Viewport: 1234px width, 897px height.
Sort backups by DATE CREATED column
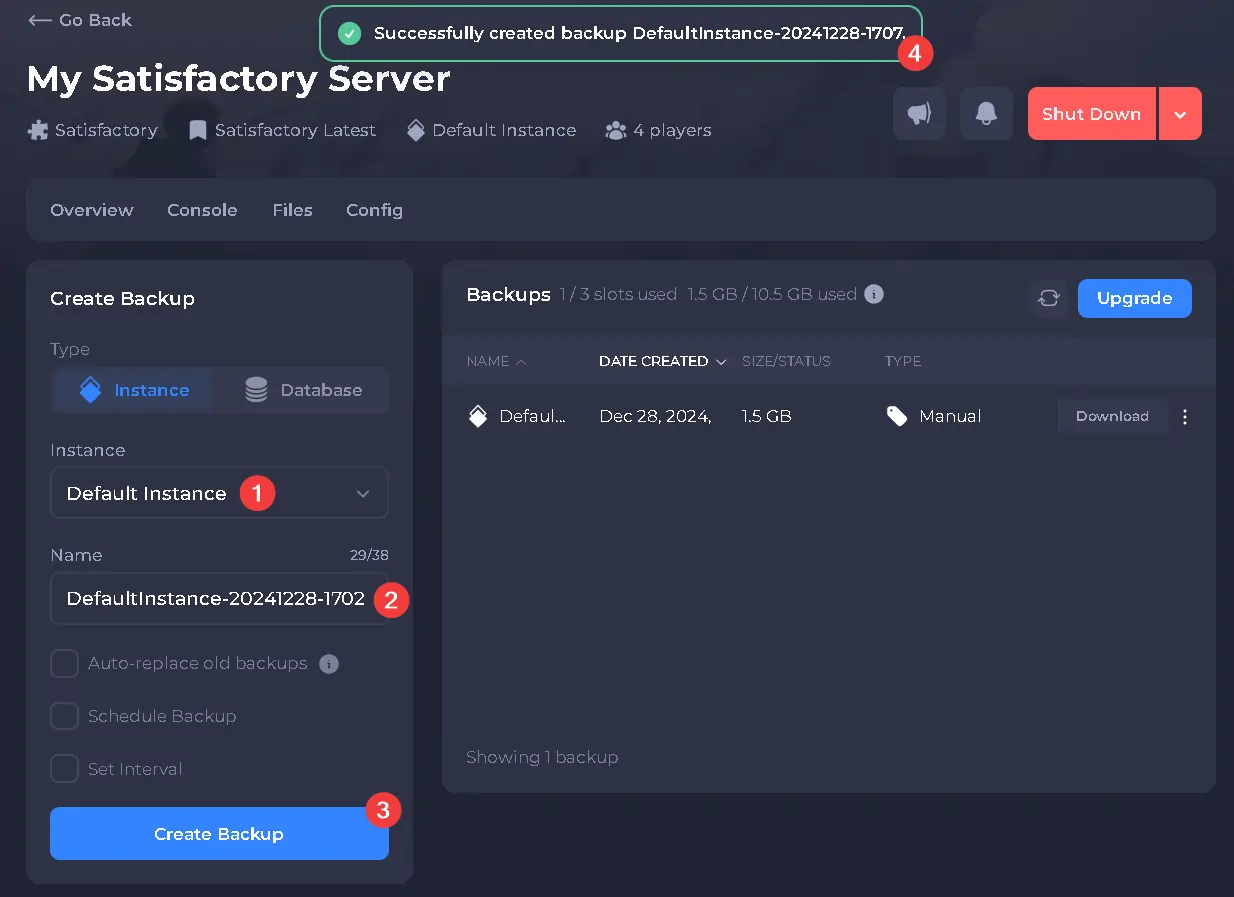click(662, 361)
